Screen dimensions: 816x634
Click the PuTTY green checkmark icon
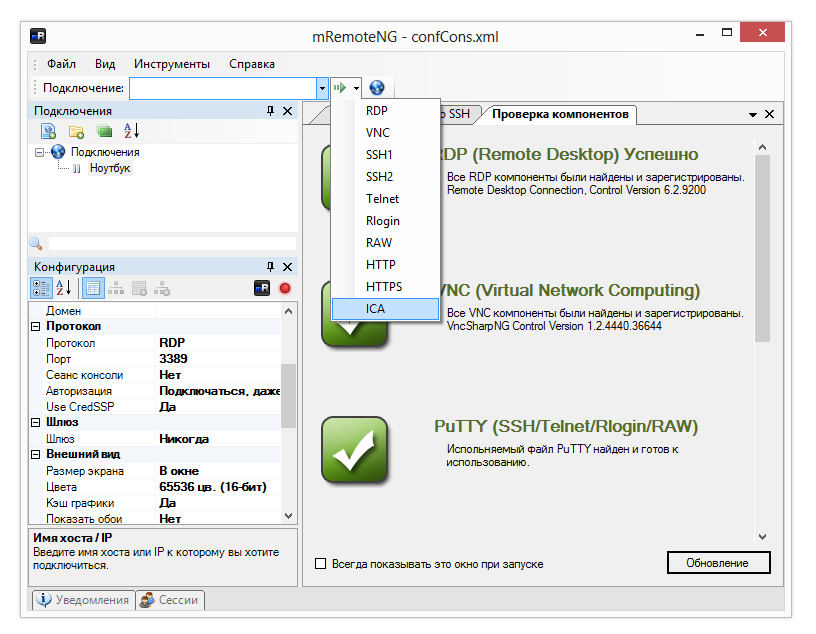pyautogui.click(x=354, y=450)
